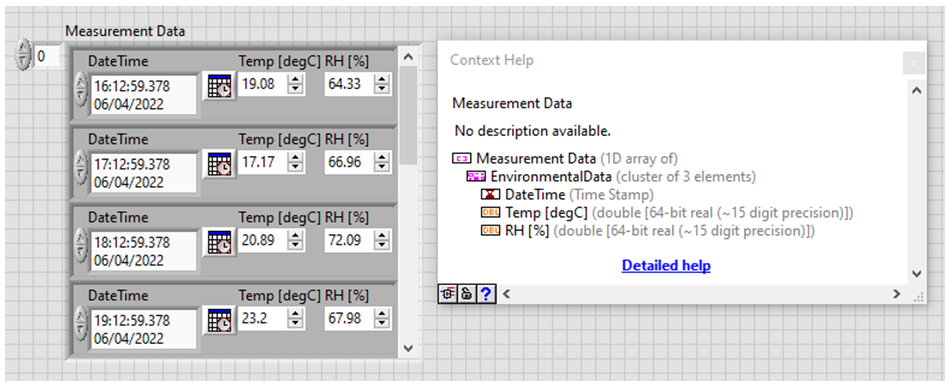Viewport: 952px width, 386px height.
Task: Open time browse button for 17:12:59.378 row
Action: pos(219,164)
